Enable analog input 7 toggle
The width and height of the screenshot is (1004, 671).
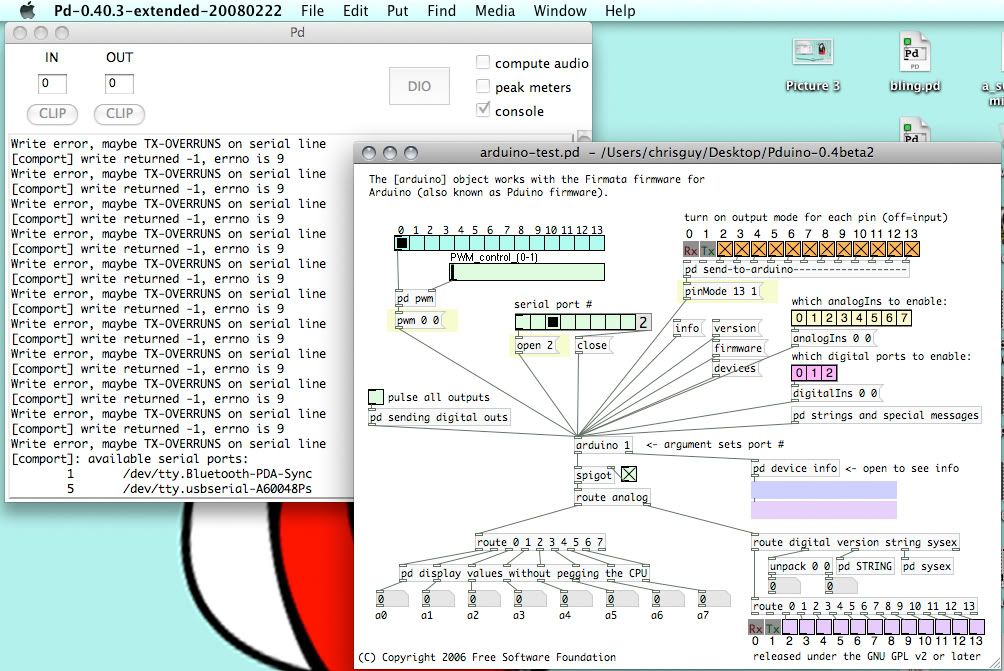pos(903,319)
